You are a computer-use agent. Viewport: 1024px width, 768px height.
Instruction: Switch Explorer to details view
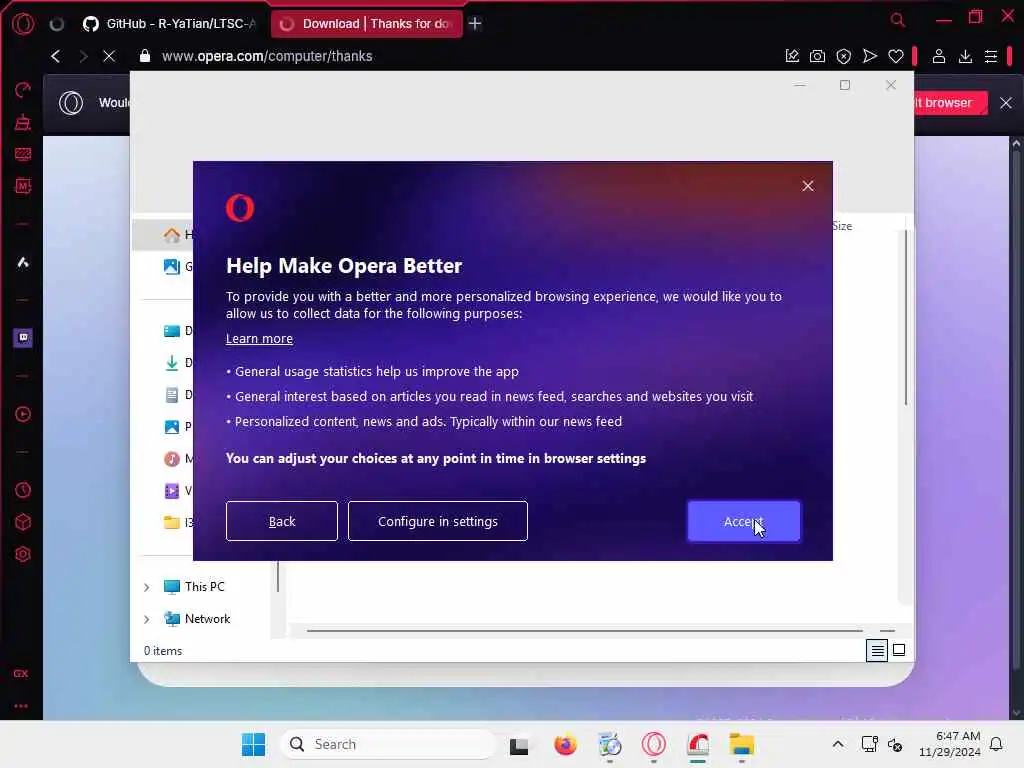tap(877, 650)
